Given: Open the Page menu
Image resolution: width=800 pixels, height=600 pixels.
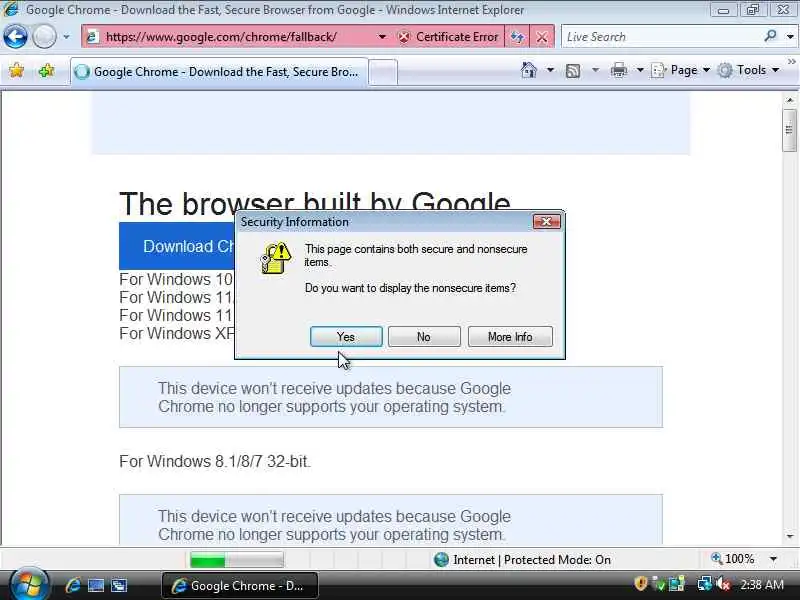Looking at the screenshot, I should 680,70.
